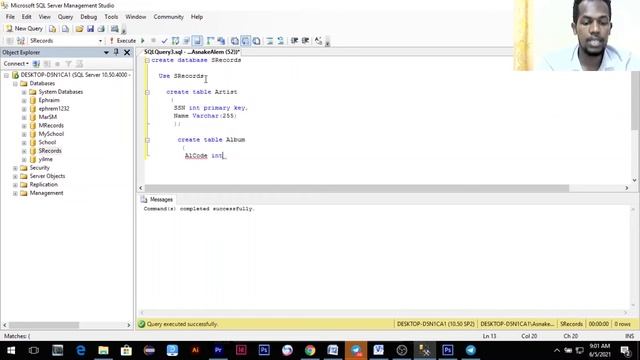Collapse the create table Artist outline
Screen dimensions: 640x360
[x=147, y=92]
